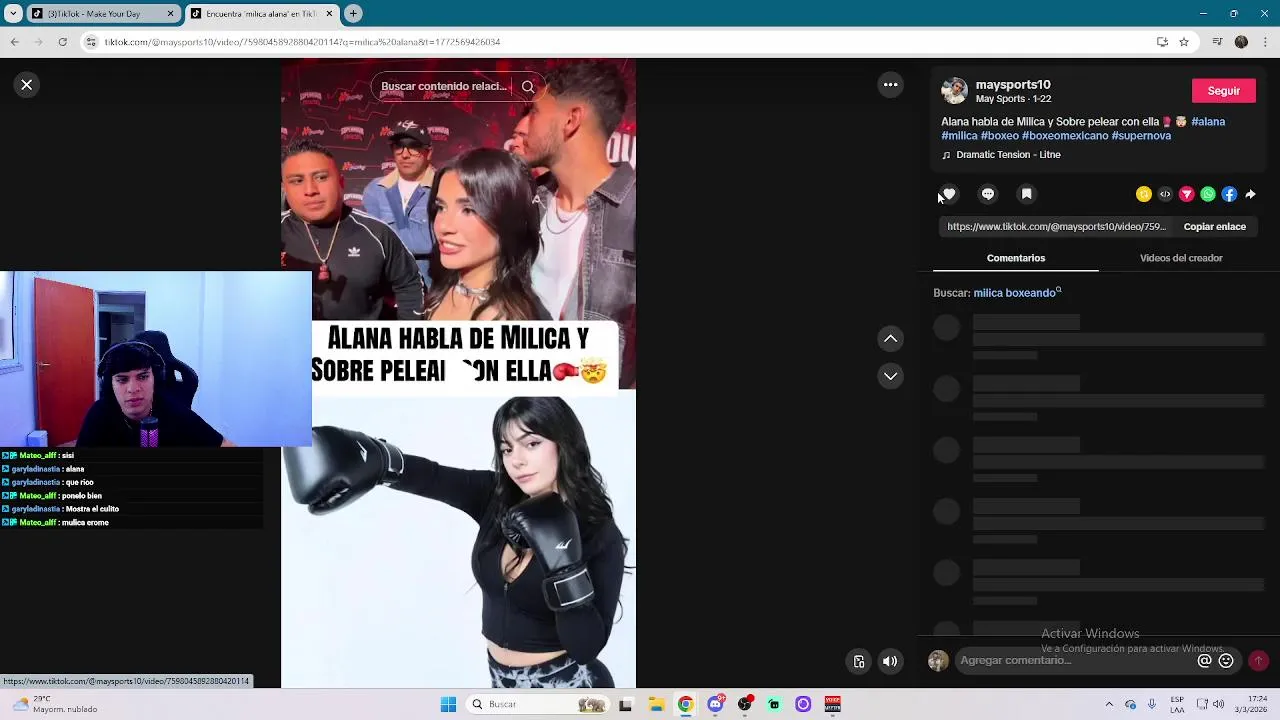This screenshot has height=720, width=1280.
Task: Open the Chrome profile avatar
Action: [x=1241, y=42]
